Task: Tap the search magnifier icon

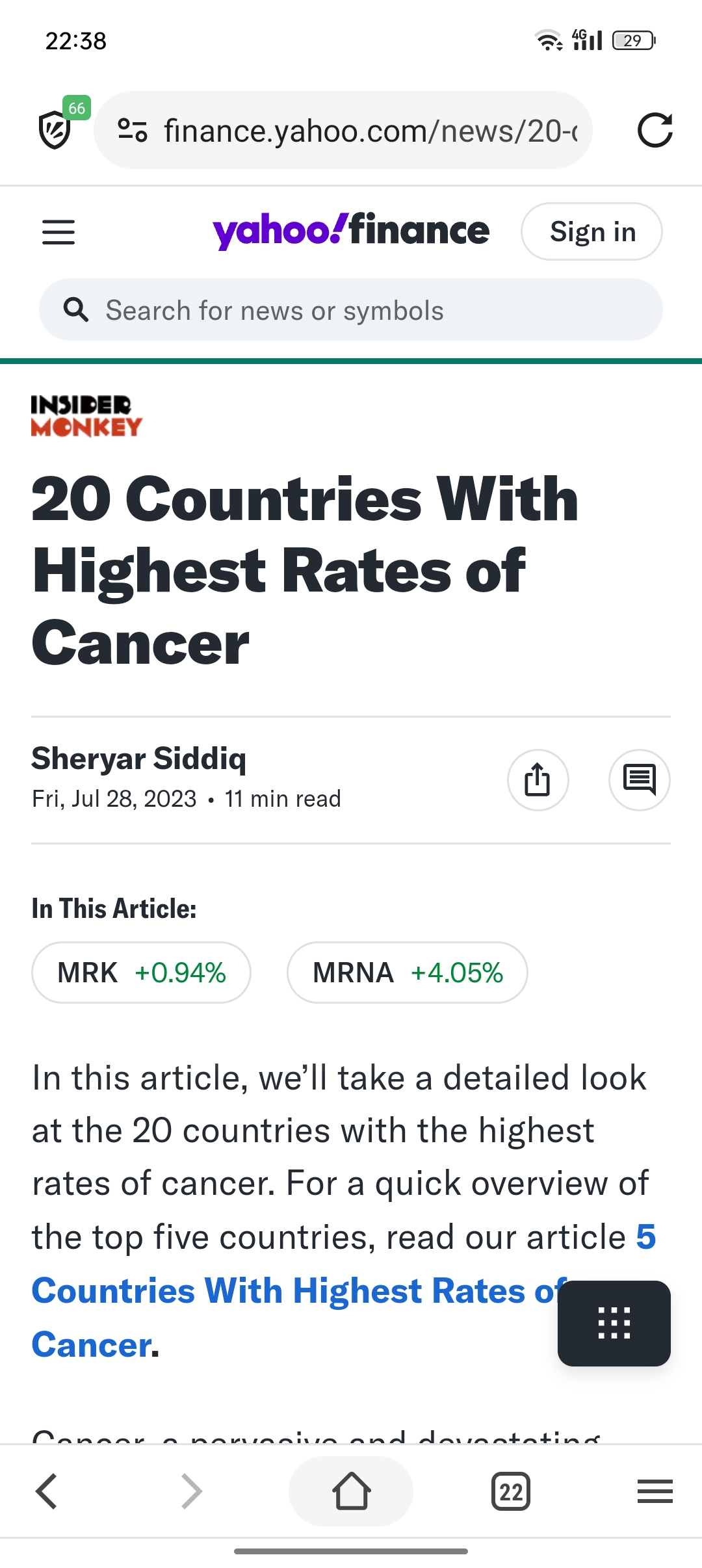Action: click(76, 310)
